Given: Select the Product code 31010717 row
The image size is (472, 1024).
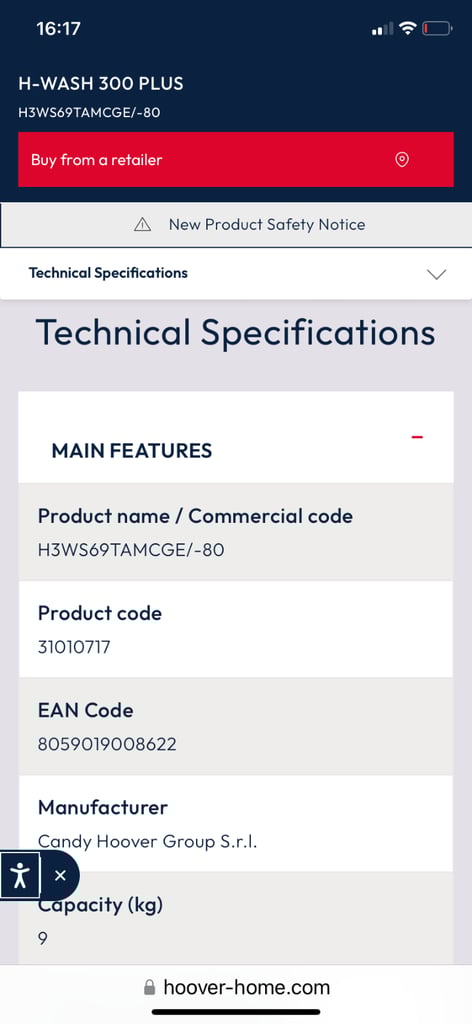Looking at the screenshot, I should (236, 629).
